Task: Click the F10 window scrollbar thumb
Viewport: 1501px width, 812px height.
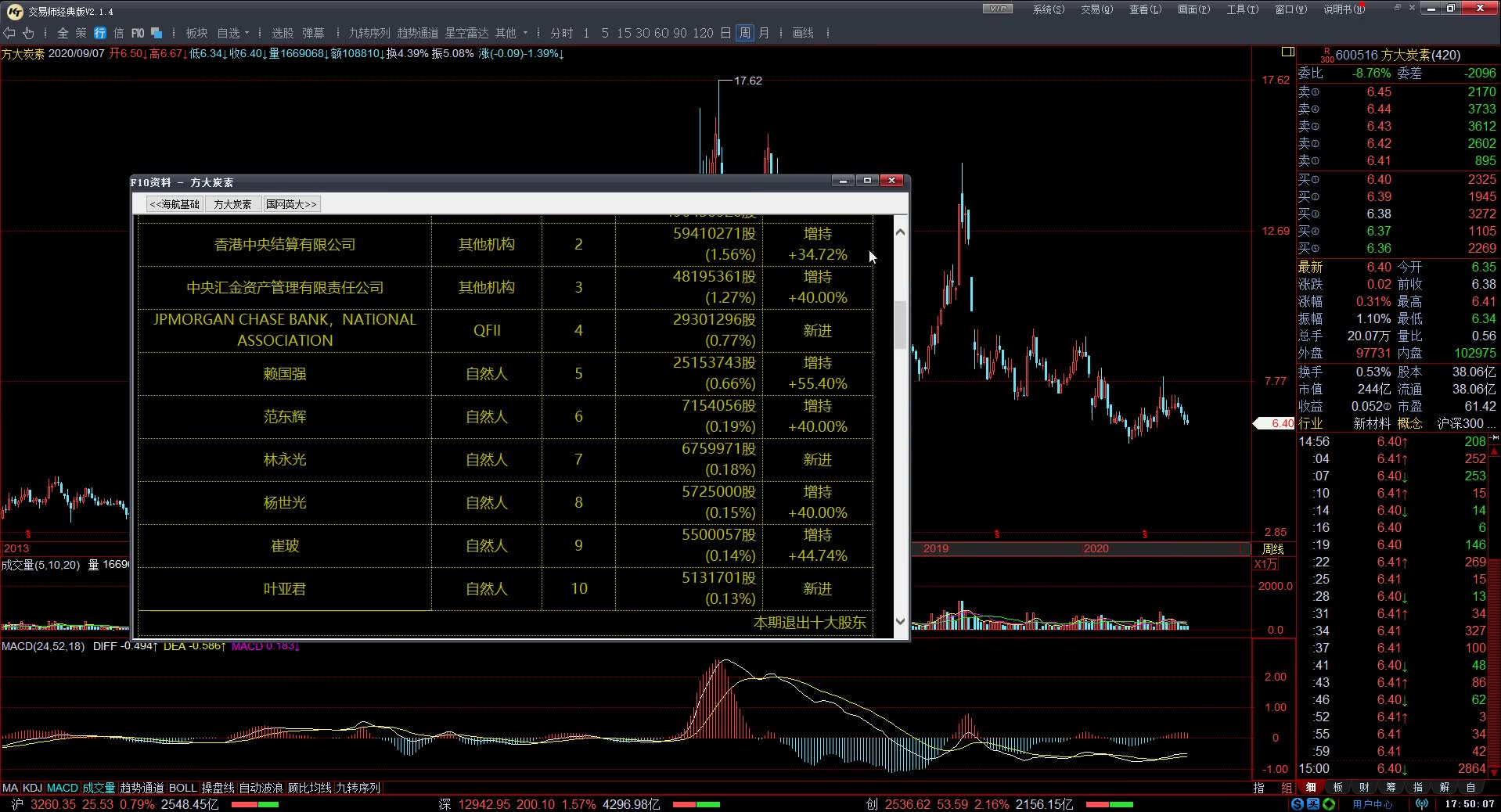Action: click(x=900, y=325)
